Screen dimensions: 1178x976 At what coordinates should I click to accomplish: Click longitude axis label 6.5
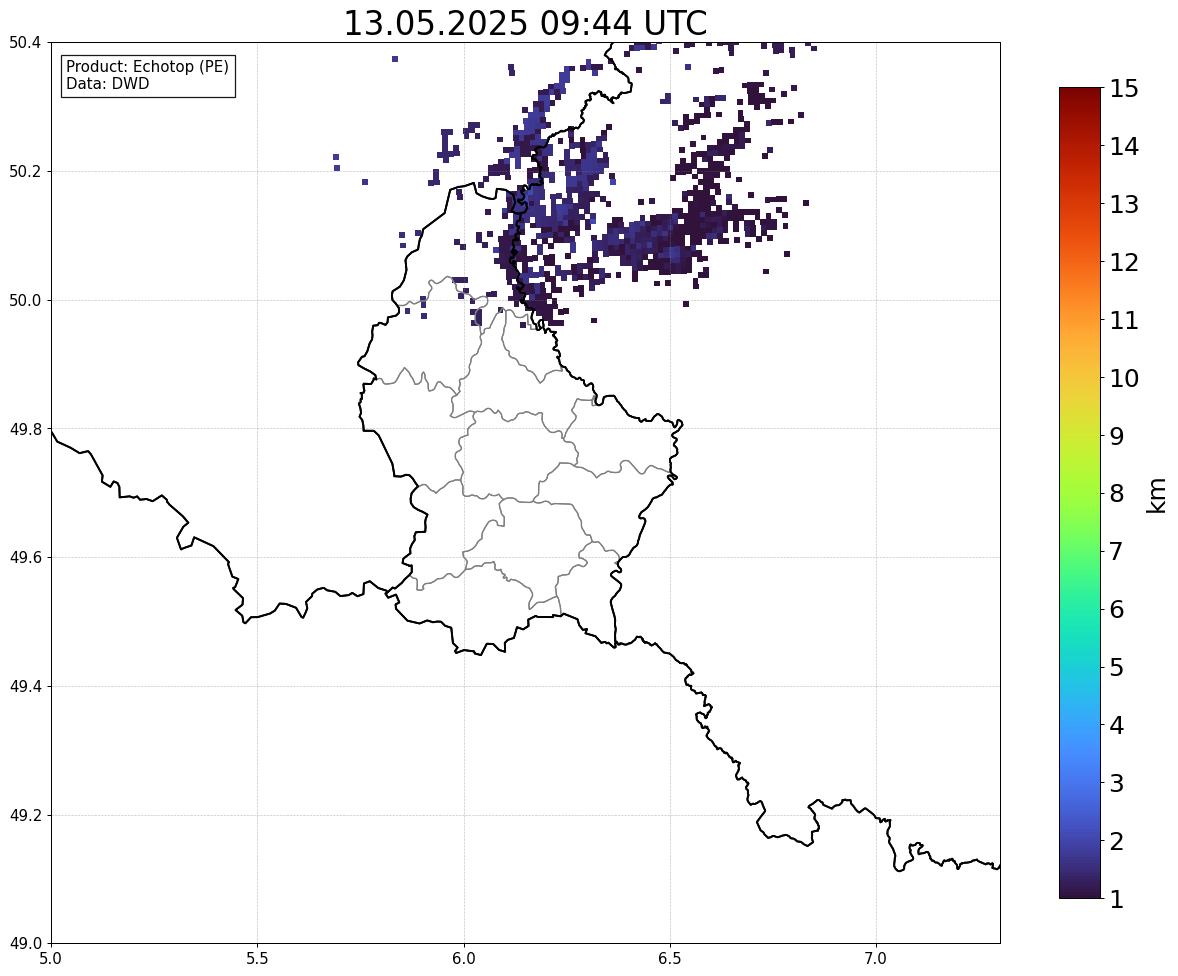pos(670,959)
